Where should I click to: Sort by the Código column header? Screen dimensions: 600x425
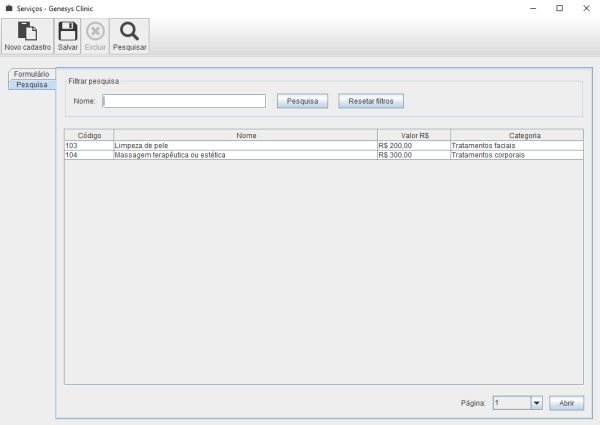pos(89,135)
